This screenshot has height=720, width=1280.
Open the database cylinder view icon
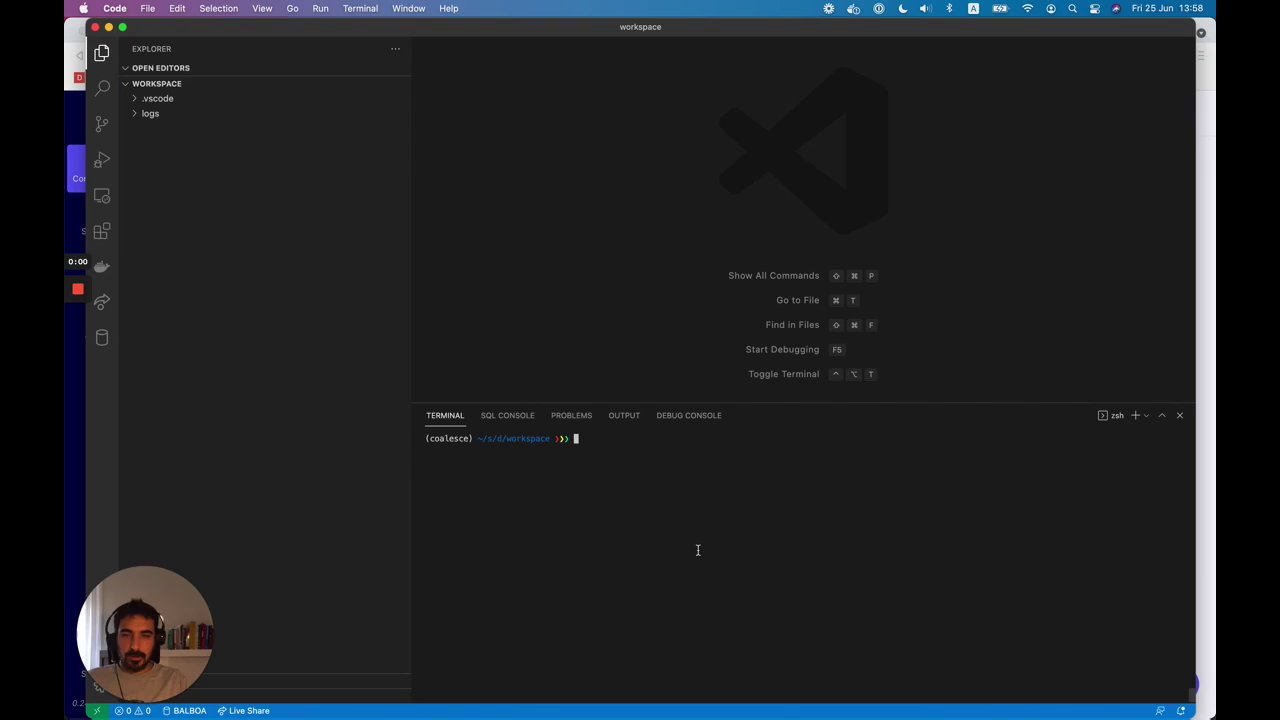[x=102, y=337]
